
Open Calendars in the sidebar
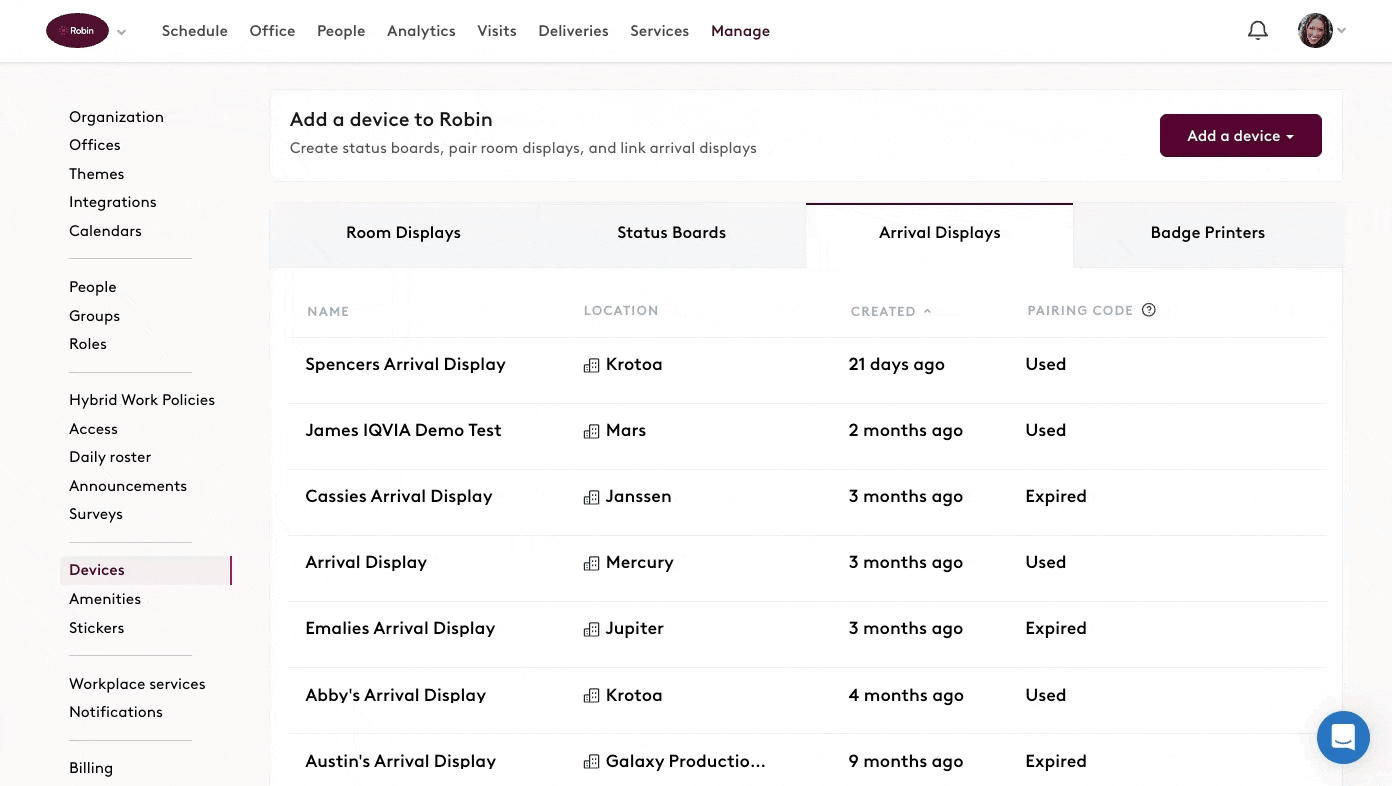pos(105,231)
